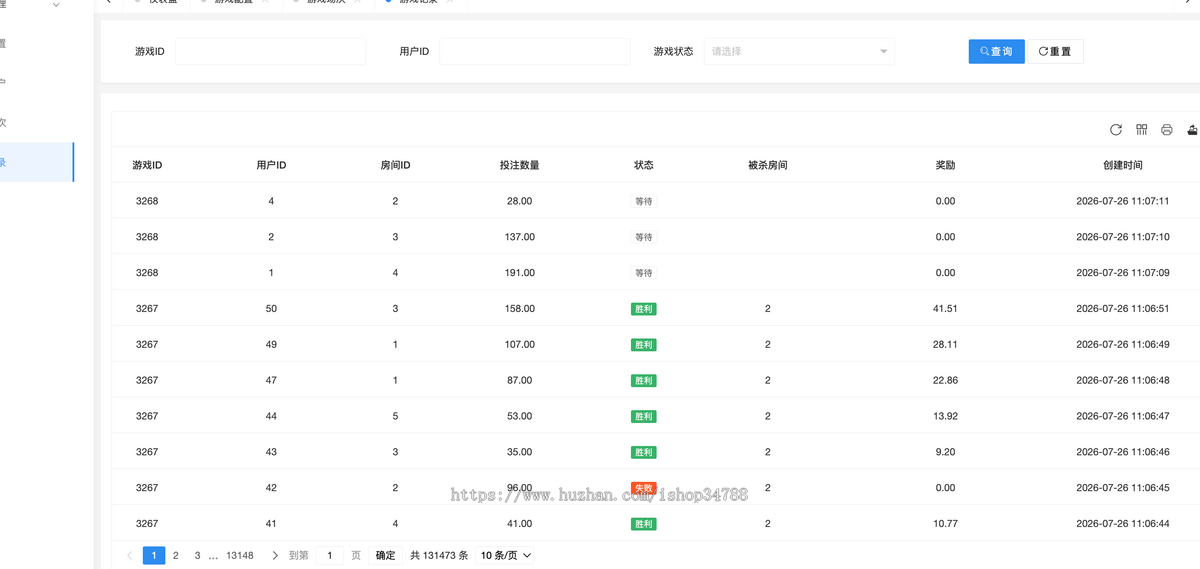This screenshot has width=1200, height=569.
Task: Click the 共 131473 条 total count
Action: pos(439,555)
